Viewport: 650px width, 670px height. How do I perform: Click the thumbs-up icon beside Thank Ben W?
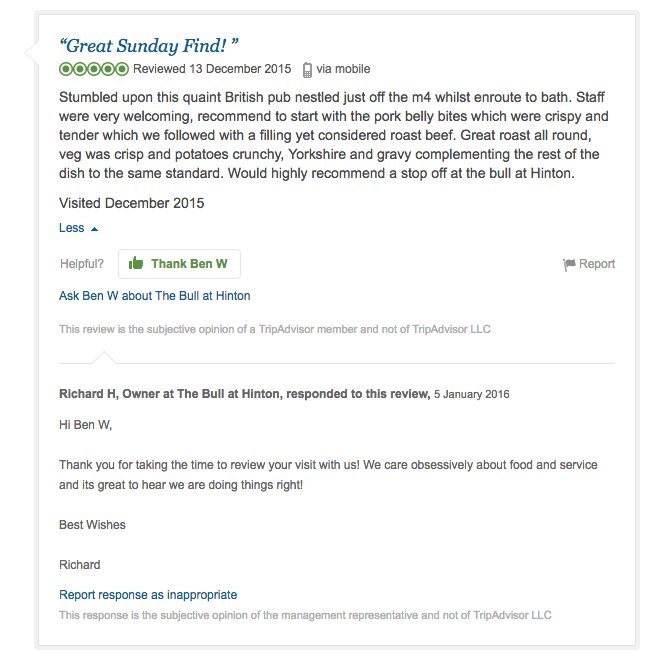pos(136,263)
